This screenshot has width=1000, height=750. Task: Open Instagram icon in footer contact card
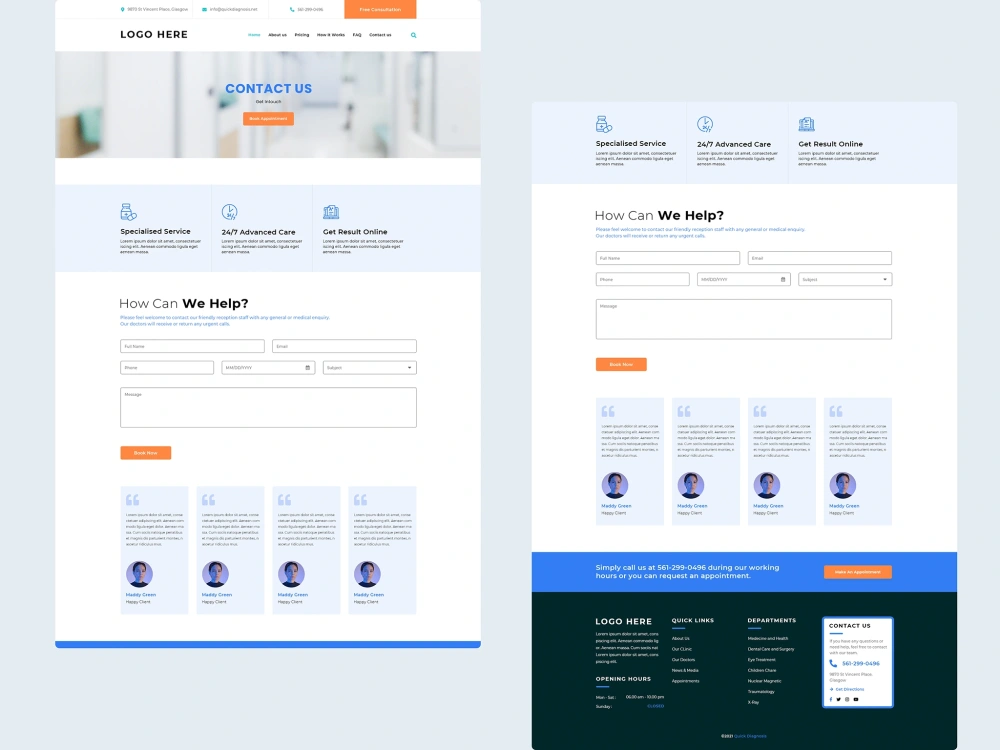tap(847, 700)
